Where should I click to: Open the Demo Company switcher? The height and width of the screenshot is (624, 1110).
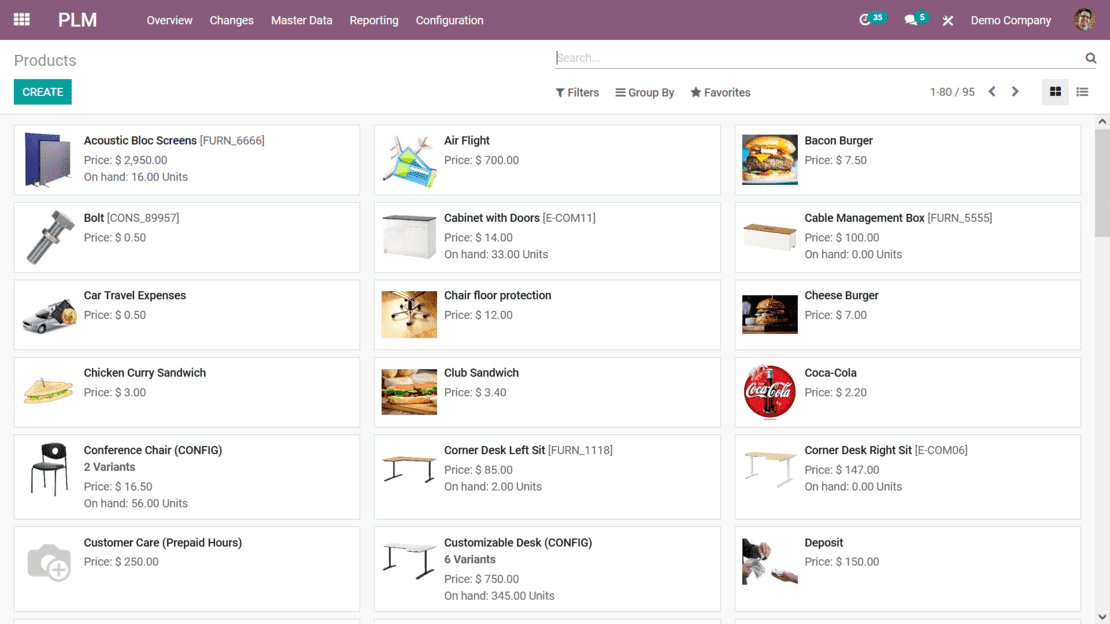1010,20
